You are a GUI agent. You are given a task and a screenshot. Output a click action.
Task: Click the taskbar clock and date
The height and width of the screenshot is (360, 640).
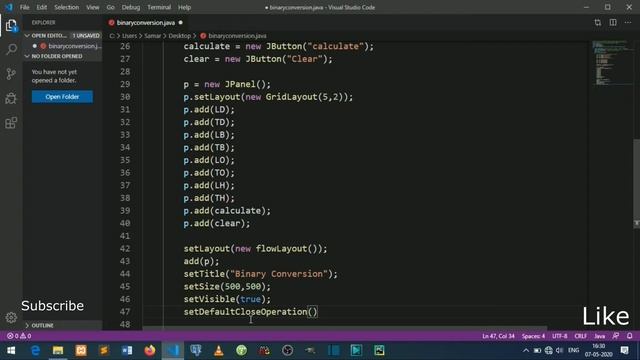(599, 350)
